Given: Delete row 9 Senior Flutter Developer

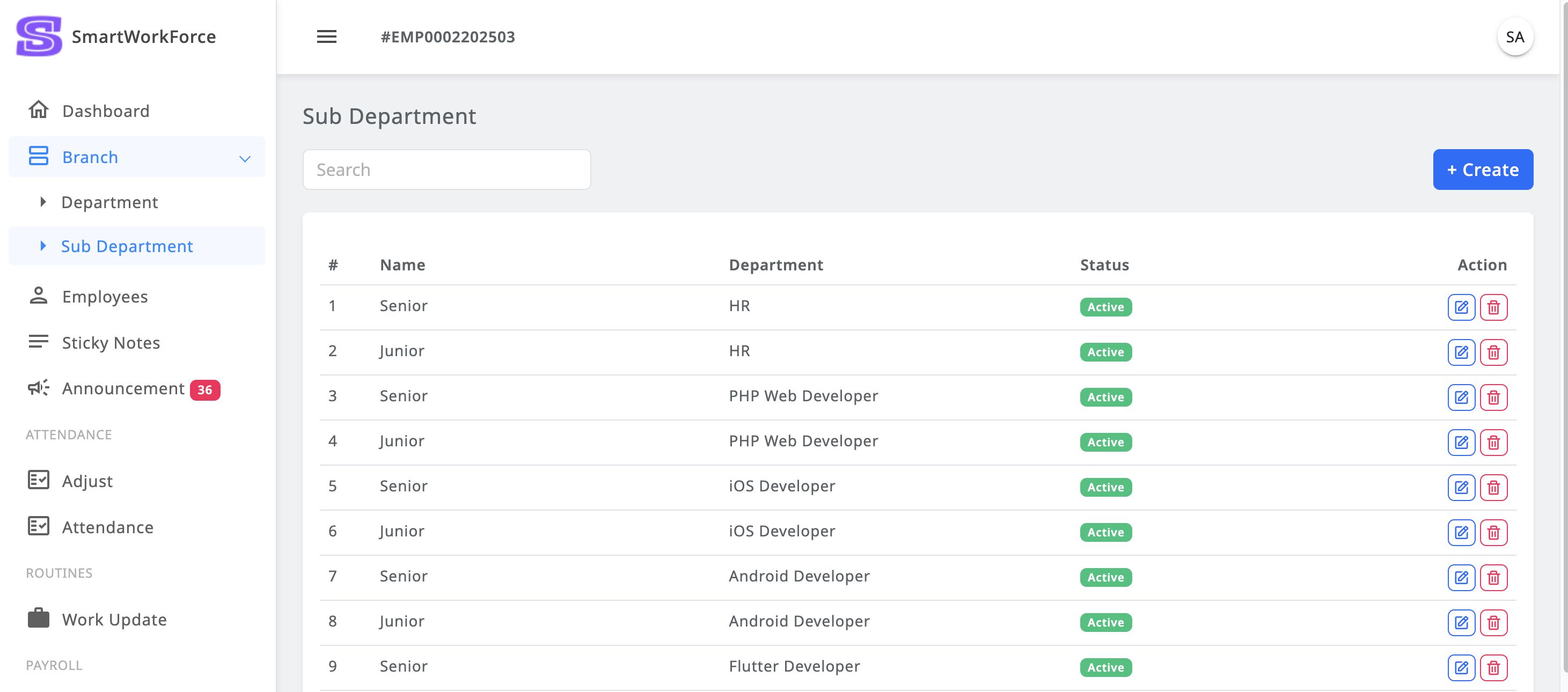Looking at the screenshot, I should pyautogui.click(x=1493, y=667).
